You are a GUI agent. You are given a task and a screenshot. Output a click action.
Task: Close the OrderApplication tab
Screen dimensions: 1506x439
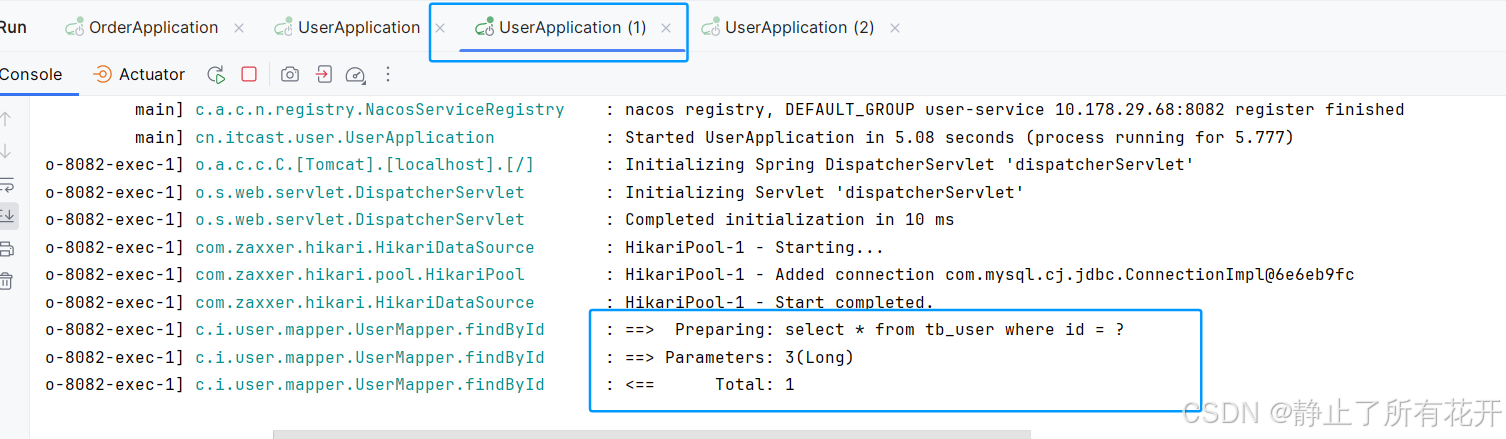(x=239, y=28)
